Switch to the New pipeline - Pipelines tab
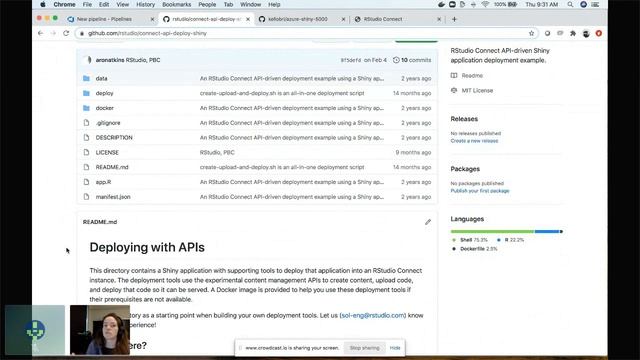The image size is (640, 360). [x=104, y=19]
